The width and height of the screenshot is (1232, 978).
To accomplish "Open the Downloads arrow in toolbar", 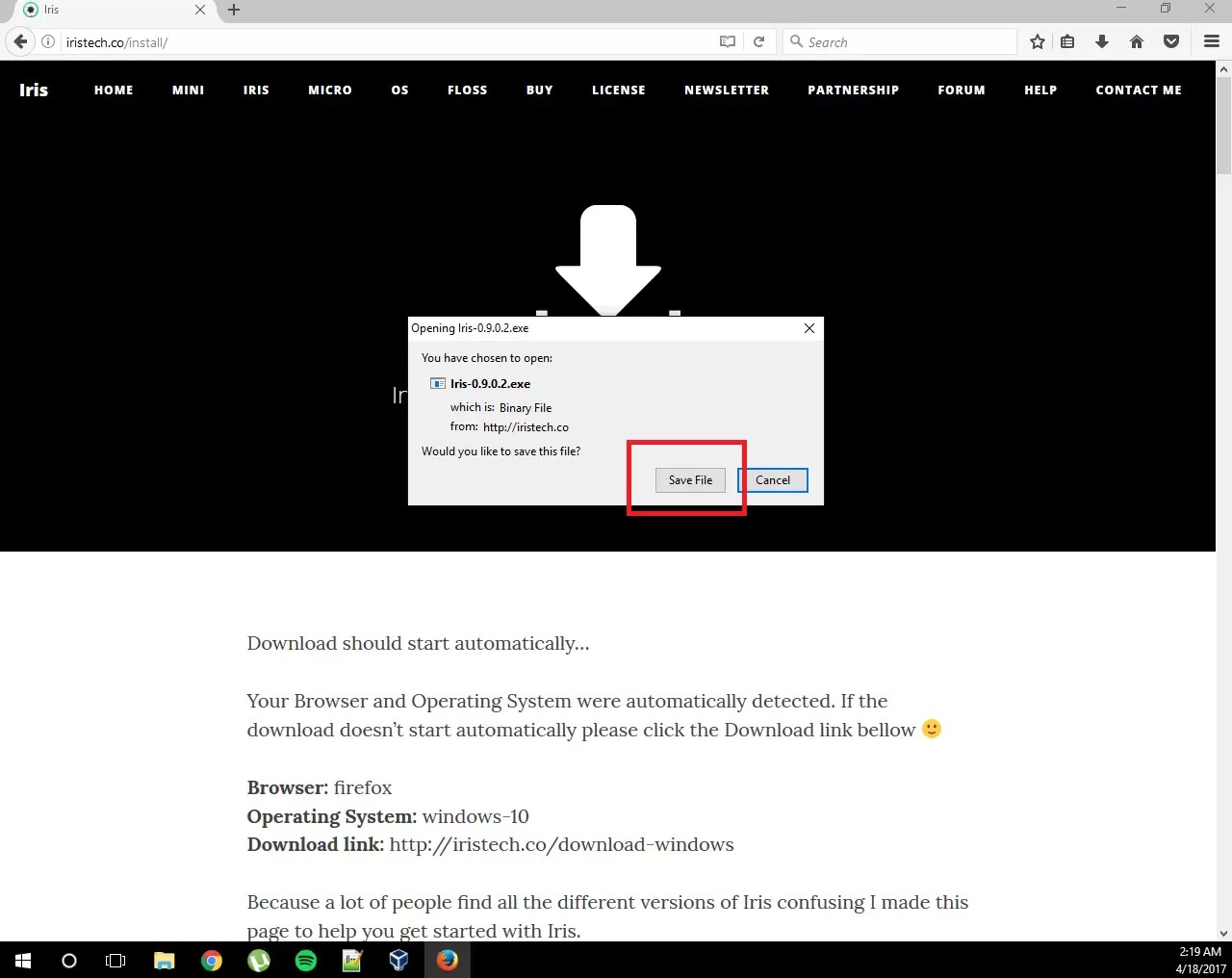I will [x=1102, y=42].
